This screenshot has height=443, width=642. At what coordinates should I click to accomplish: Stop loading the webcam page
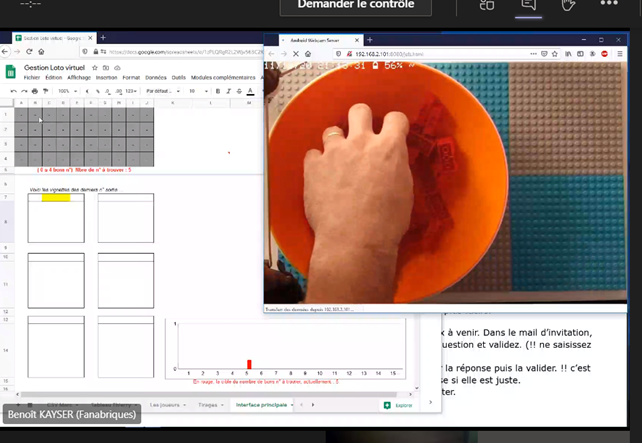click(x=296, y=54)
